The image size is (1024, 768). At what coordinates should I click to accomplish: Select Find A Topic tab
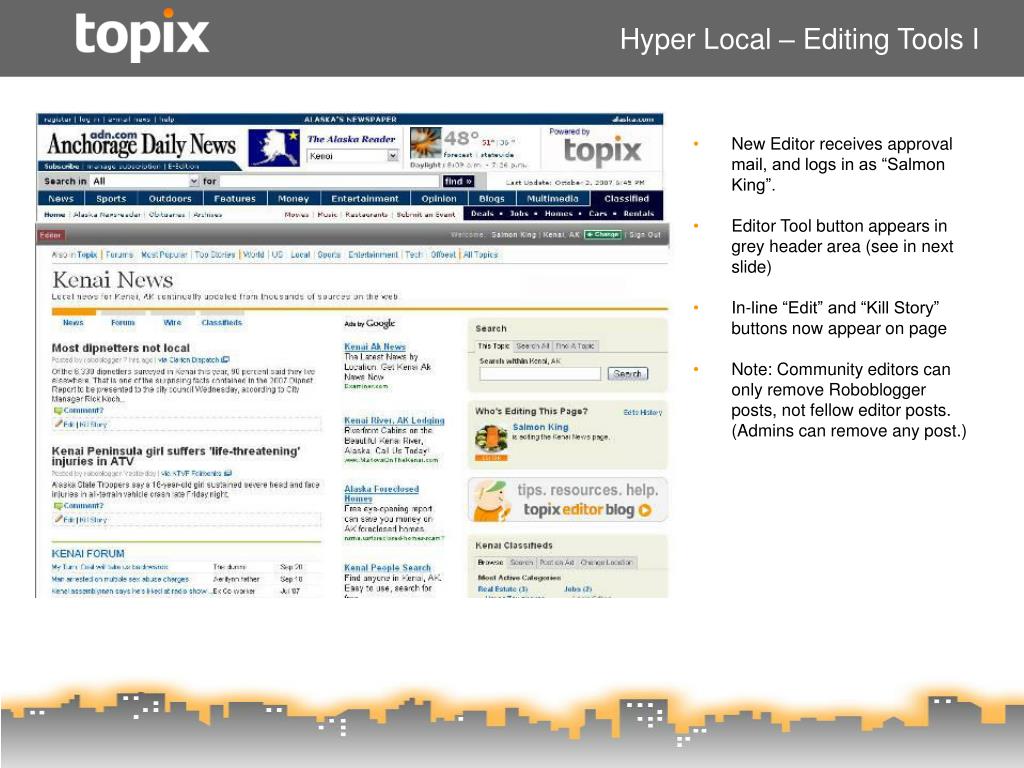[575, 346]
